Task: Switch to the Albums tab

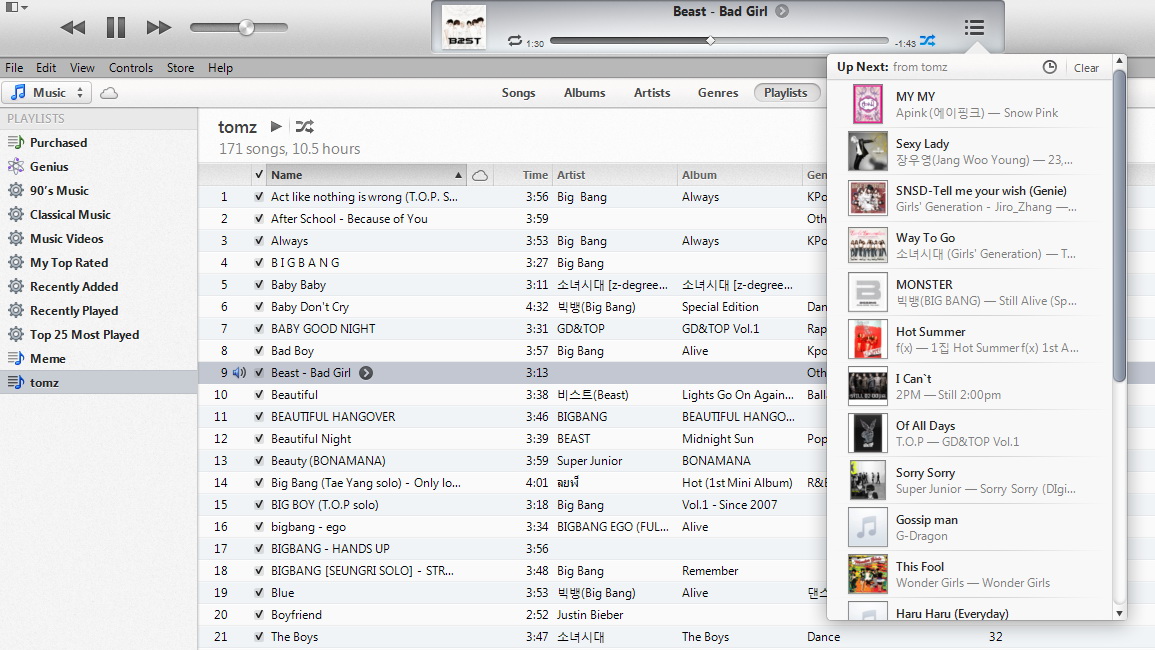Action: coord(584,93)
